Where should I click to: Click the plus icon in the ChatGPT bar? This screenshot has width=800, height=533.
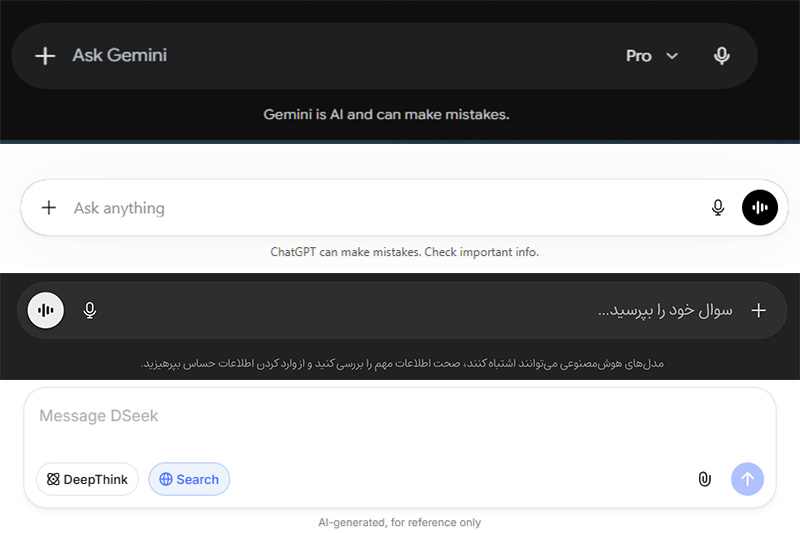coord(49,208)
